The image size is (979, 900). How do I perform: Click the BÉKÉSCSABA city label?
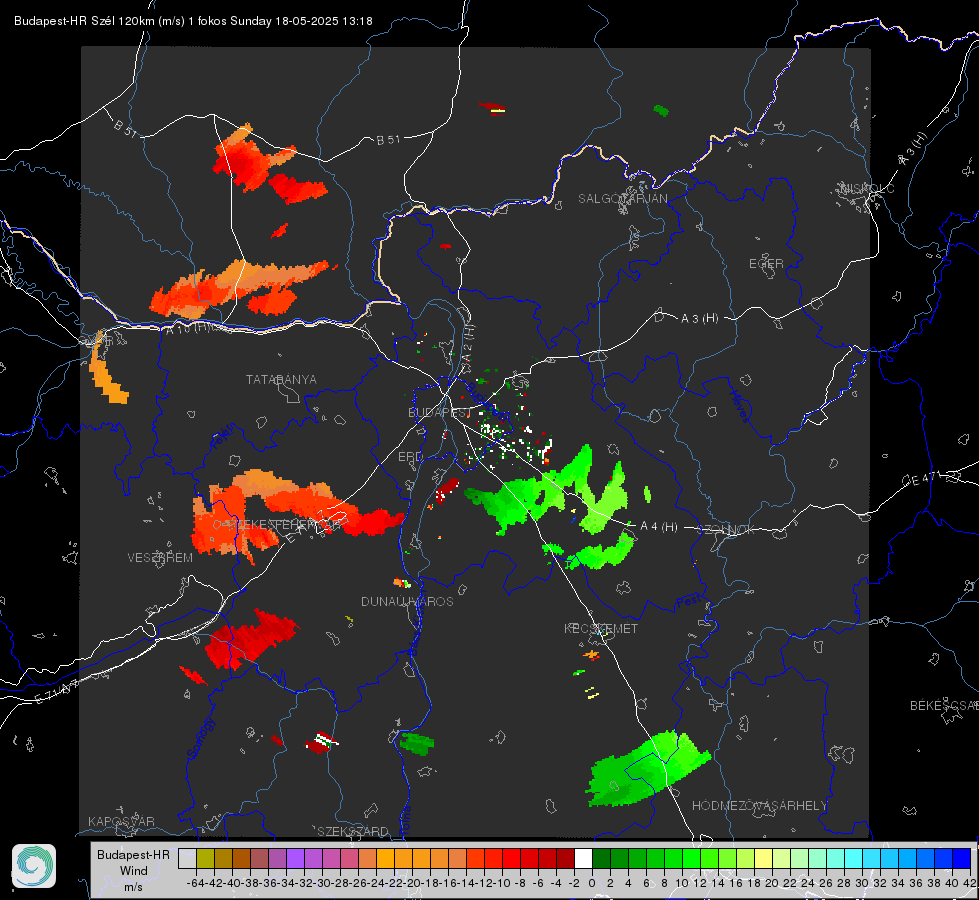944,705
